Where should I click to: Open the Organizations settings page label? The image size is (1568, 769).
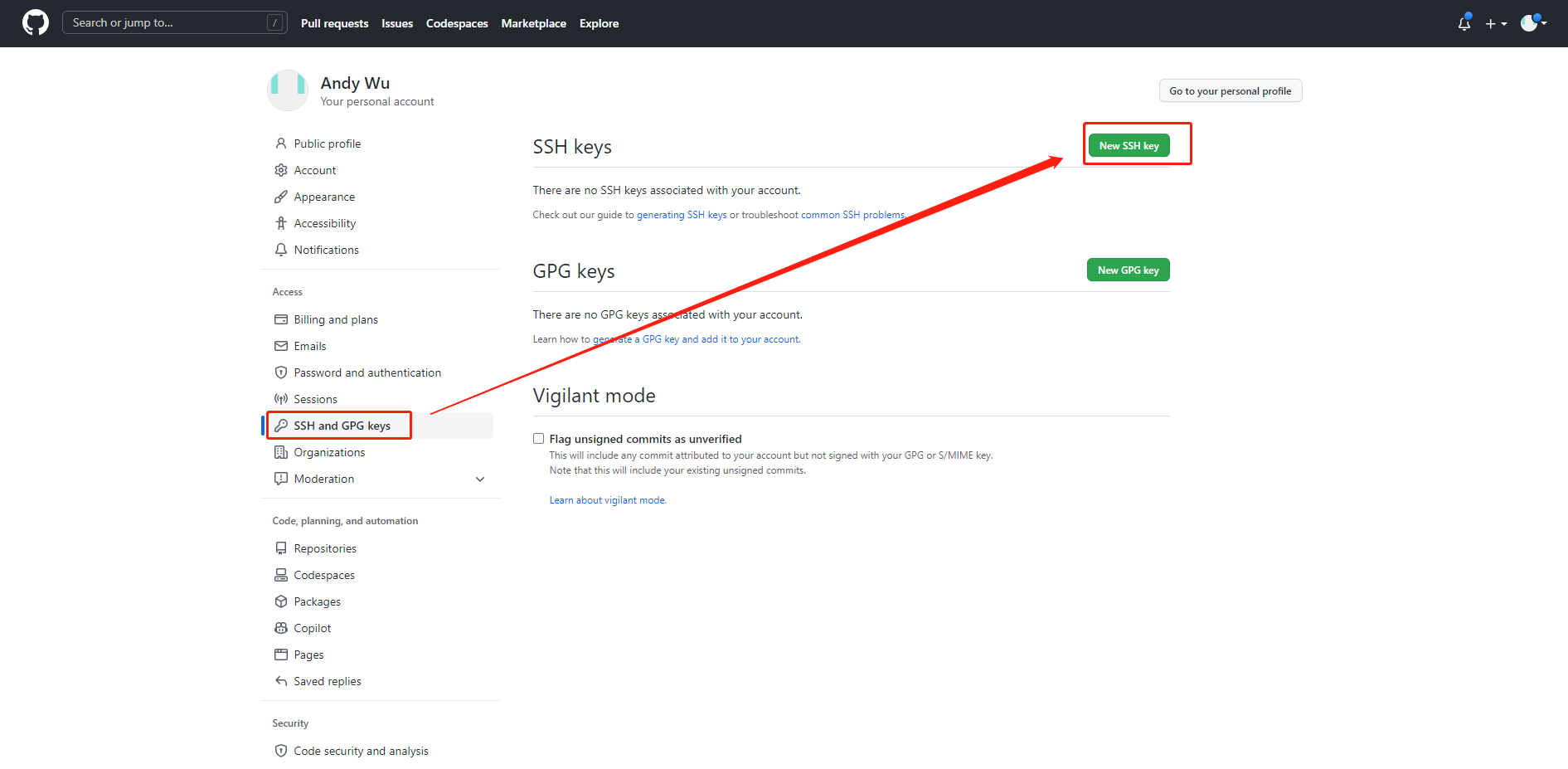pyautogui.click(x=329, y=452)
